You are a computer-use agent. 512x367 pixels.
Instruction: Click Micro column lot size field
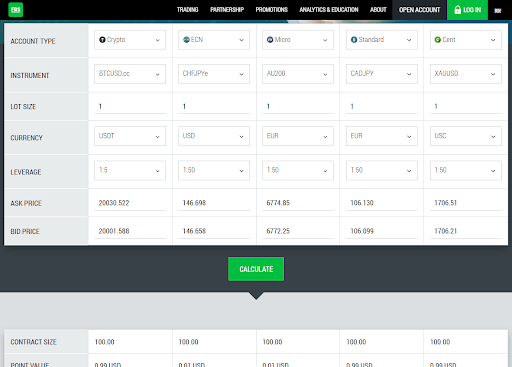coord(298,107)
